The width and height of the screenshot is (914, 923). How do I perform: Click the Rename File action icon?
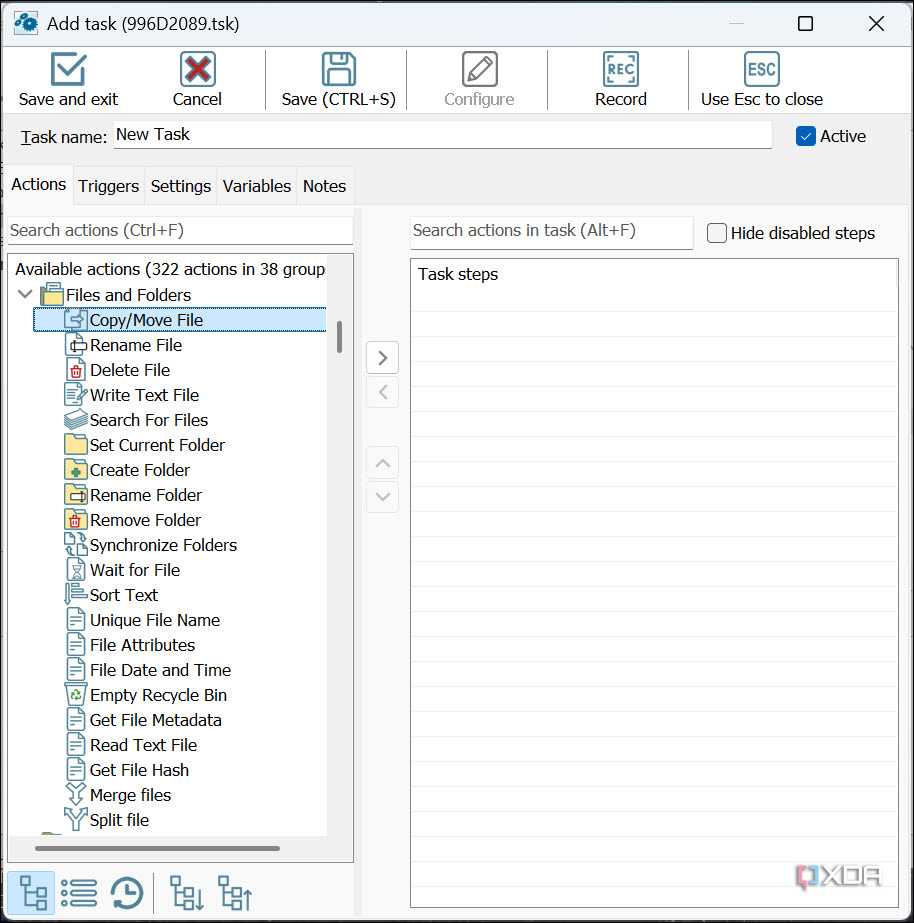[x=76, y=345]
